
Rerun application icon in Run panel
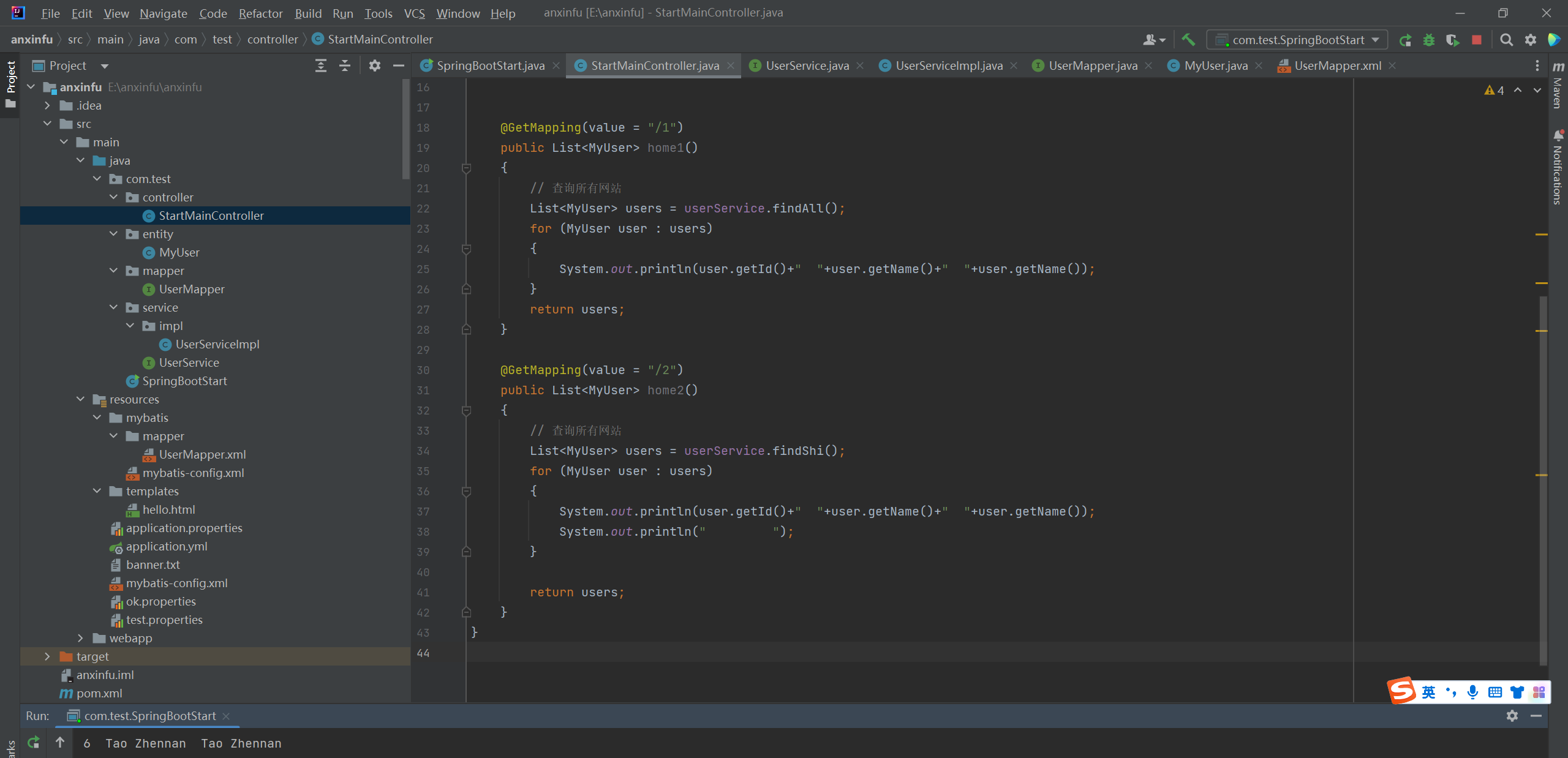(34, 742)
